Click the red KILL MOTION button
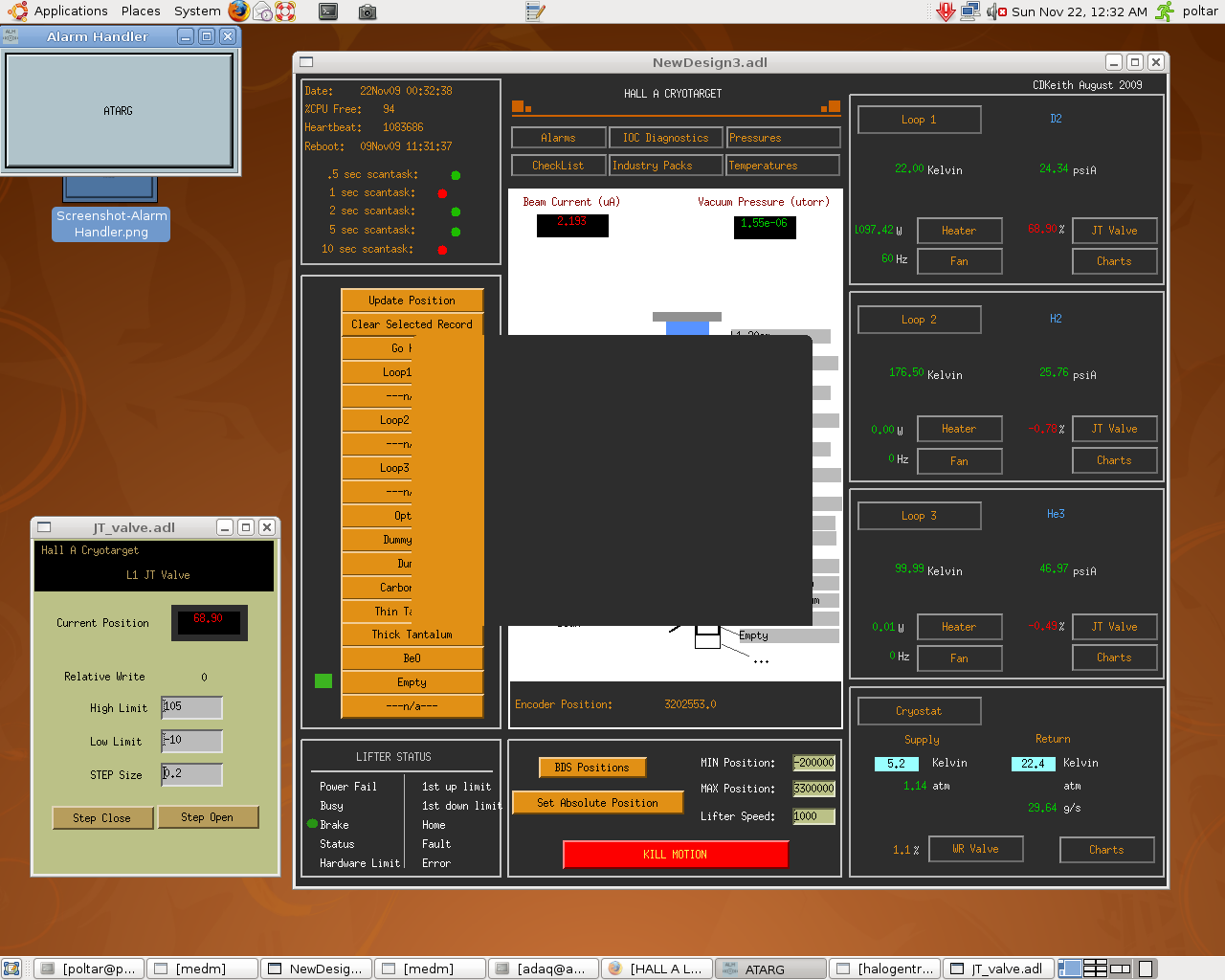Screen dimensions: 1225x980 (x=676, y=855)
